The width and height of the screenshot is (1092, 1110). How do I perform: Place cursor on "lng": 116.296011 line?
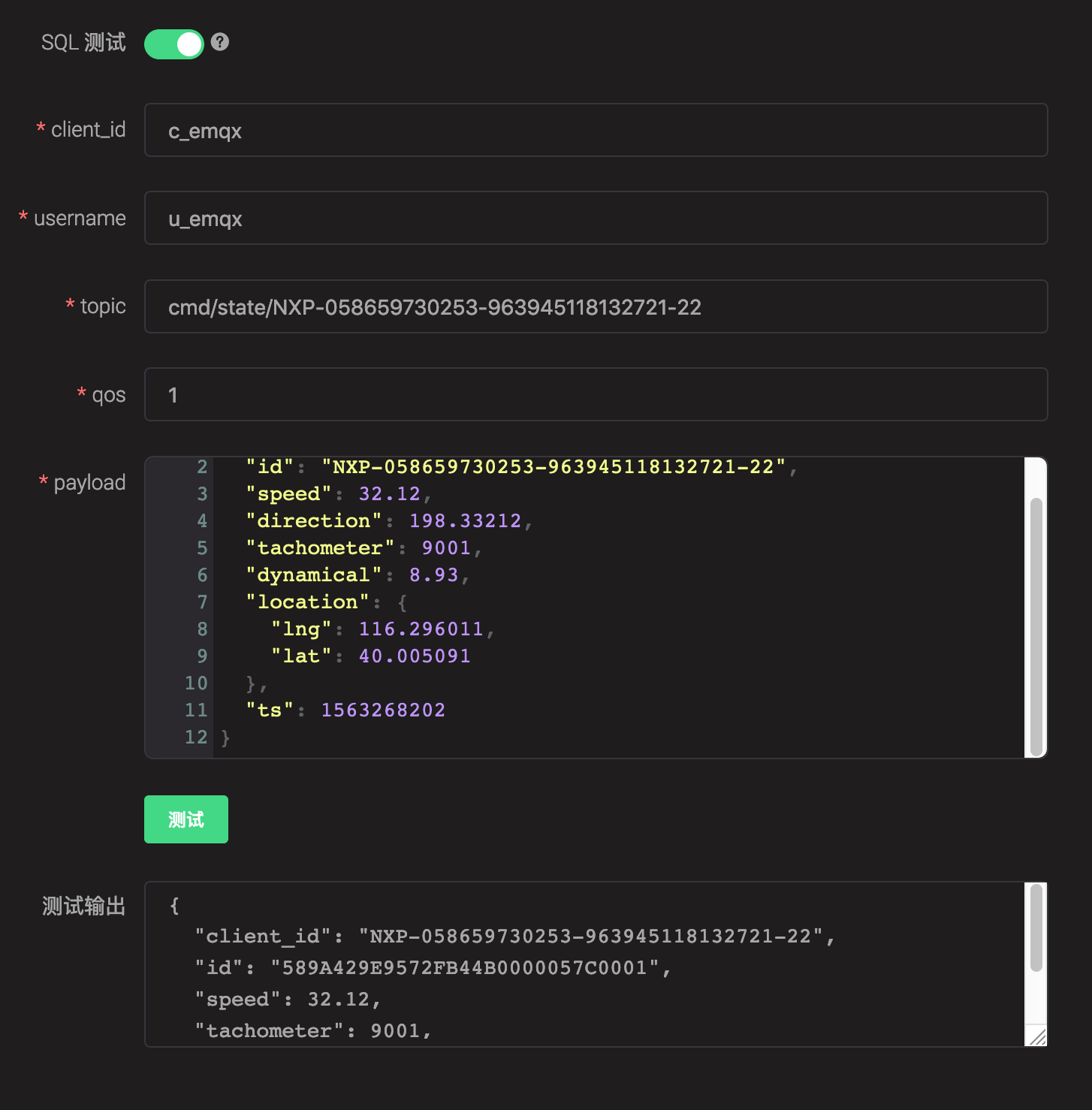pyautogui.click(x=383, y=629)
